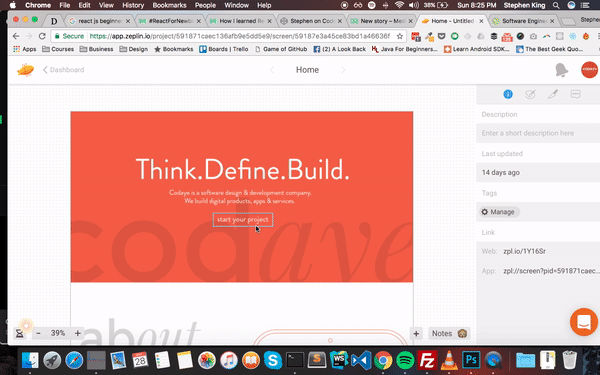Switch to the New story – Med tab
Screen dimensions: 600x375
point(382,21)
